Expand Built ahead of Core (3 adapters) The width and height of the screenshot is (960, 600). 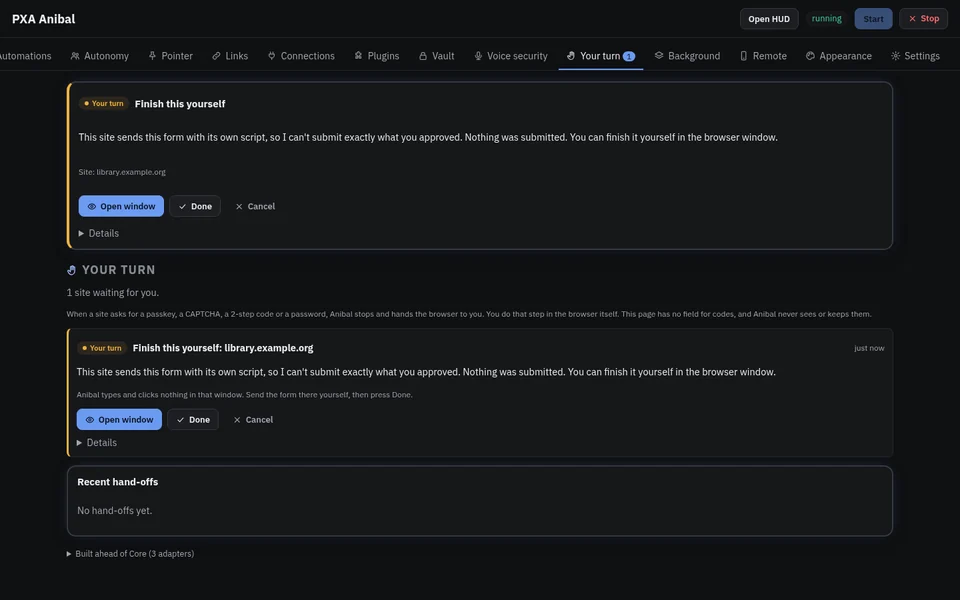click(x=130, y=553)
